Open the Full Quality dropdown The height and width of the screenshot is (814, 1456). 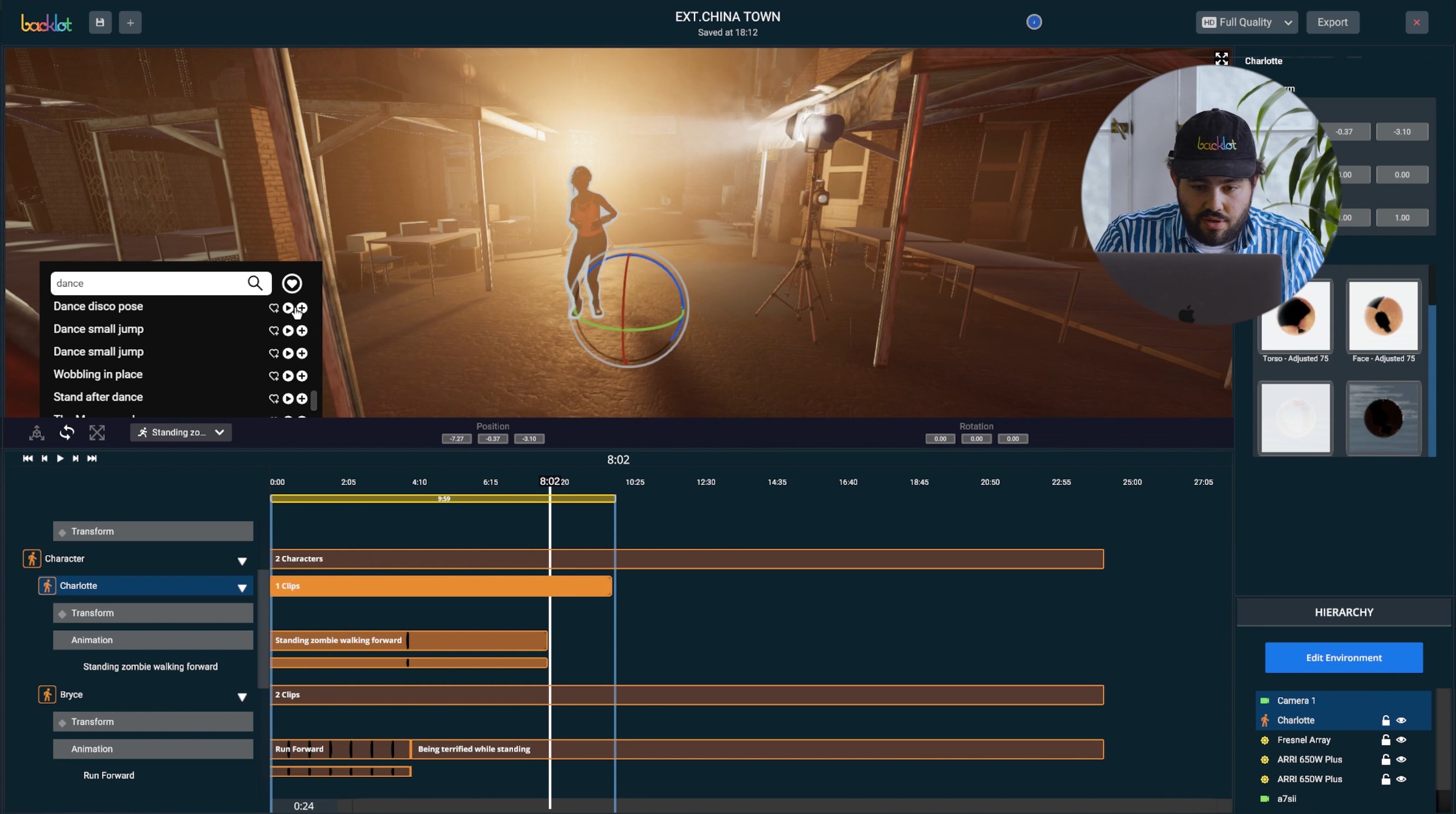tap(1246, 22)
